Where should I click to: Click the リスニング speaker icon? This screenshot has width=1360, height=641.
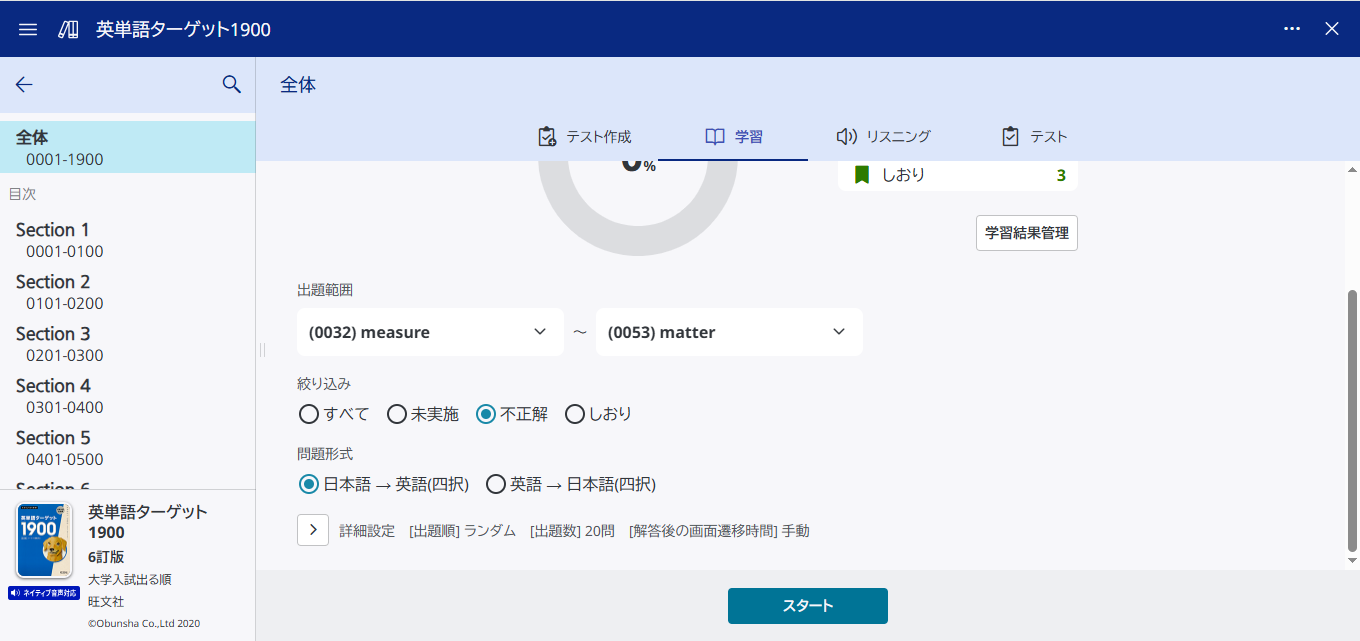point(847,134)
